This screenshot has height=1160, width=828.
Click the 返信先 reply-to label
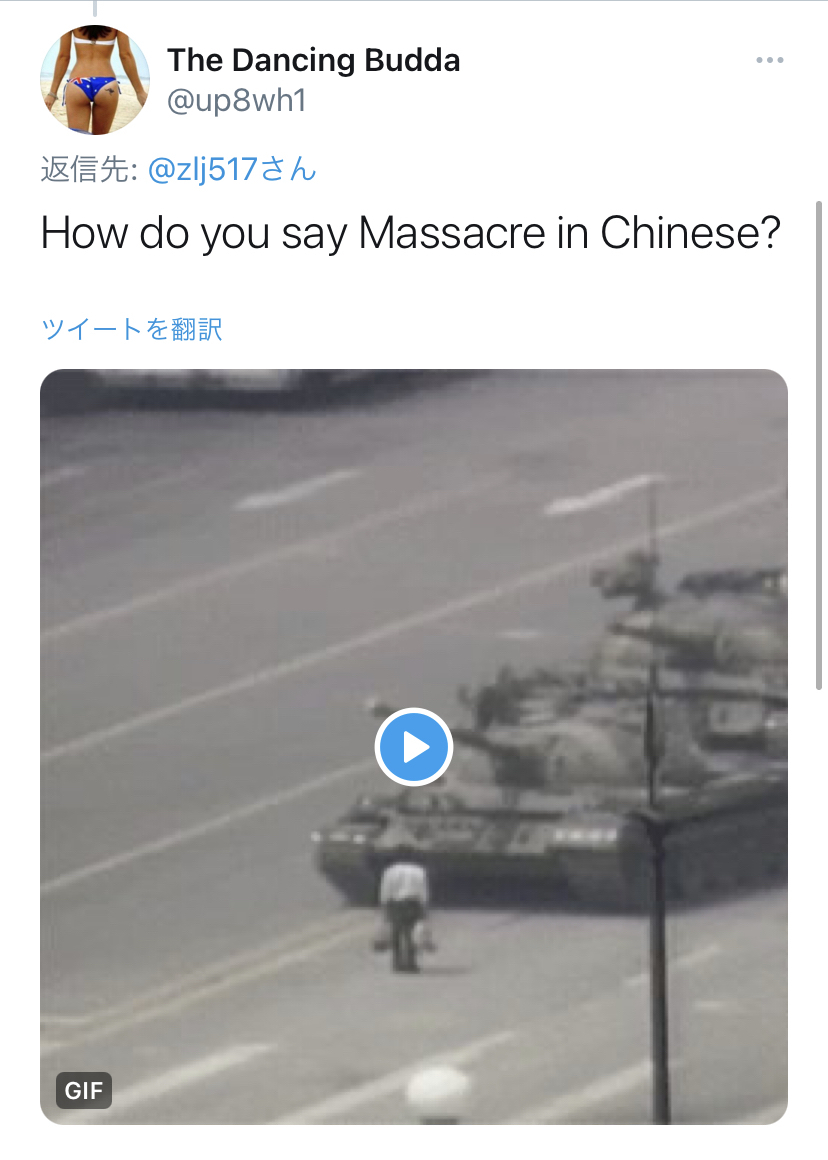(89, 170)
